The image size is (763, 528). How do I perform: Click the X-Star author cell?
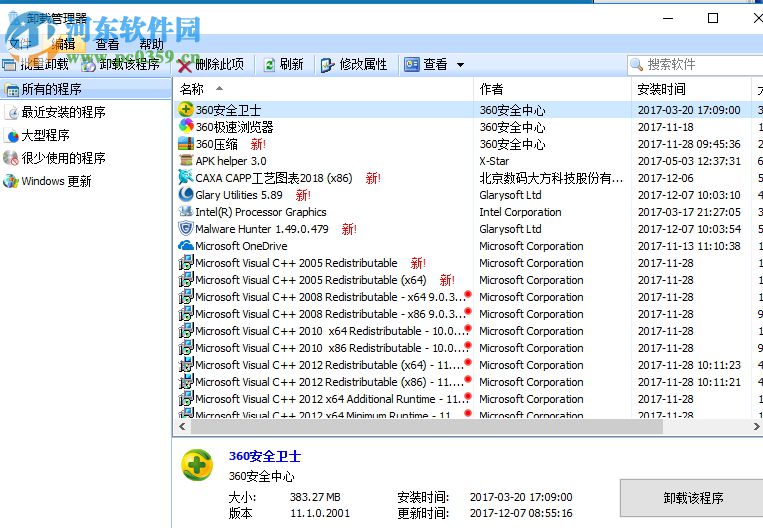(494, 161)
